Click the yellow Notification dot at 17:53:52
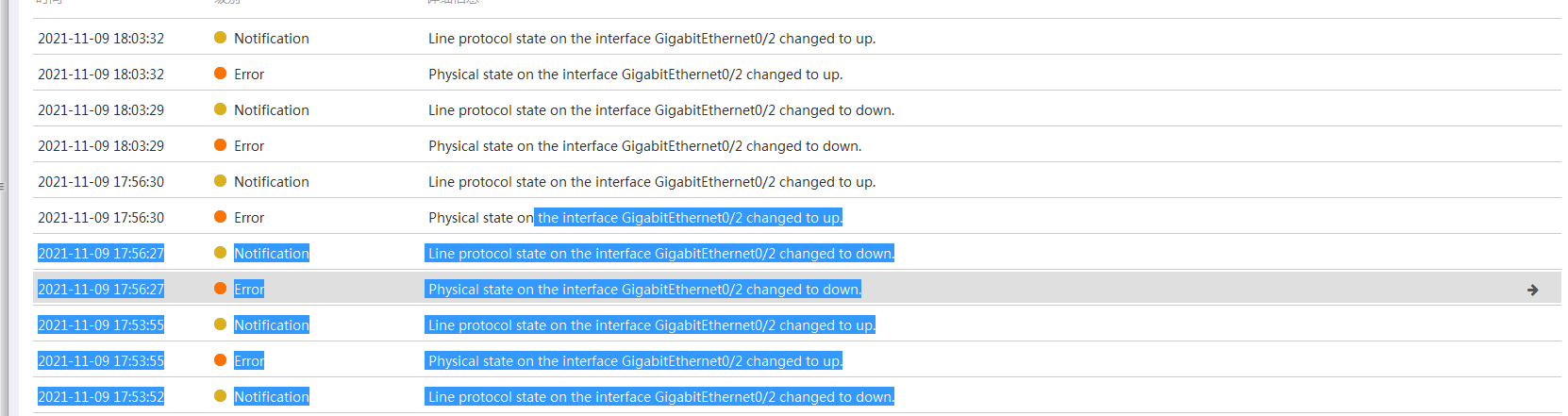 (220, 396)
